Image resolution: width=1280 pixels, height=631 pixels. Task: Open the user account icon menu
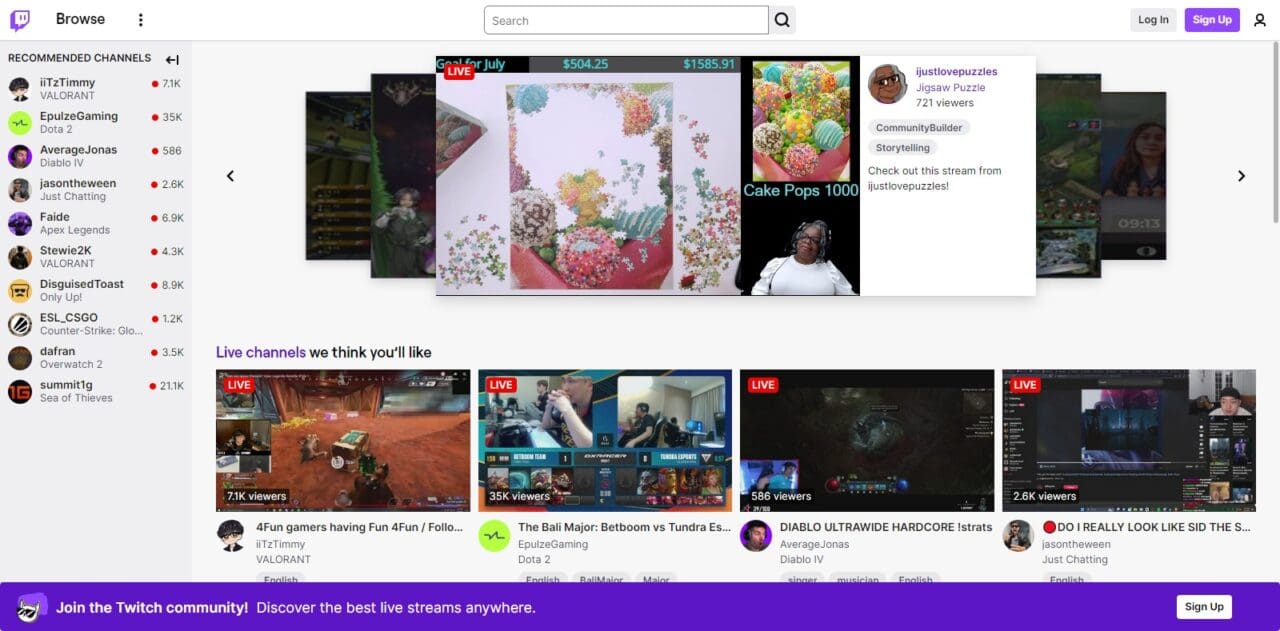(1260, 20)
